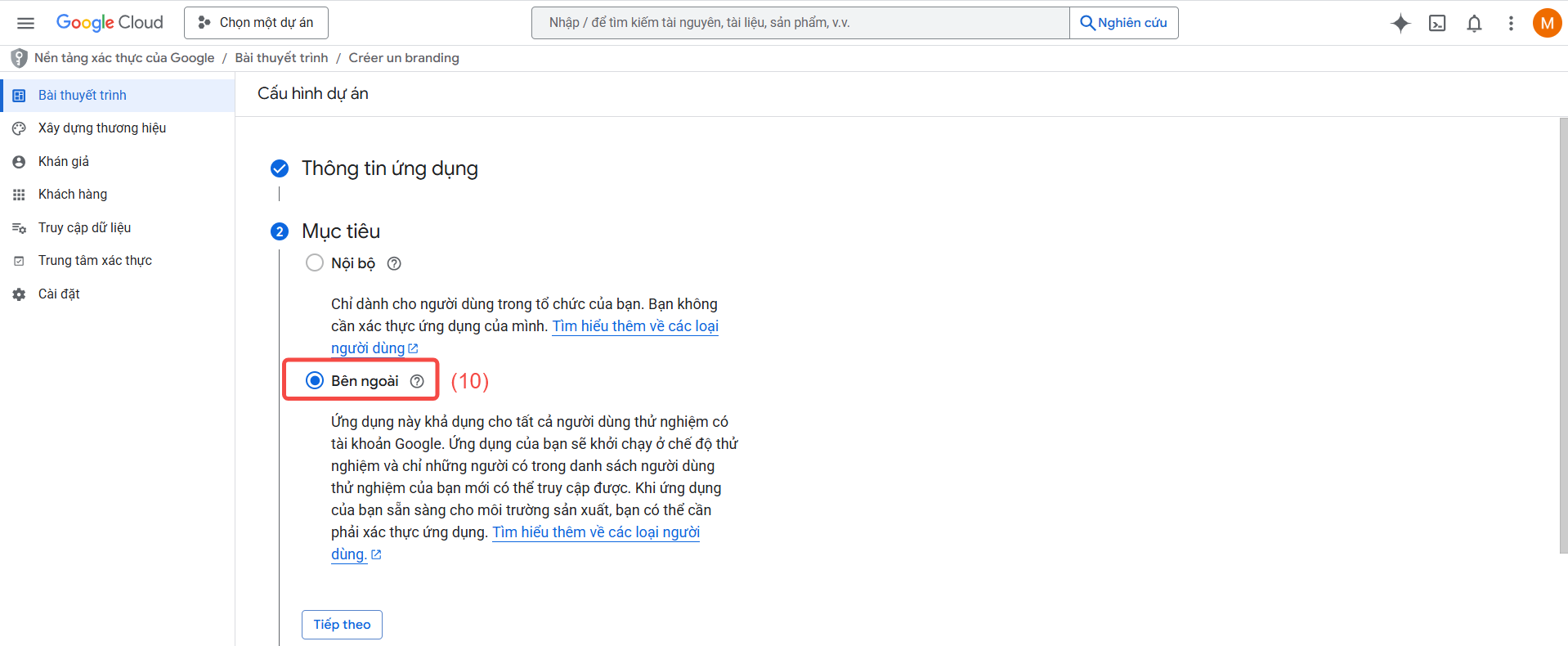Open the notifications bell

(1474, 23)
